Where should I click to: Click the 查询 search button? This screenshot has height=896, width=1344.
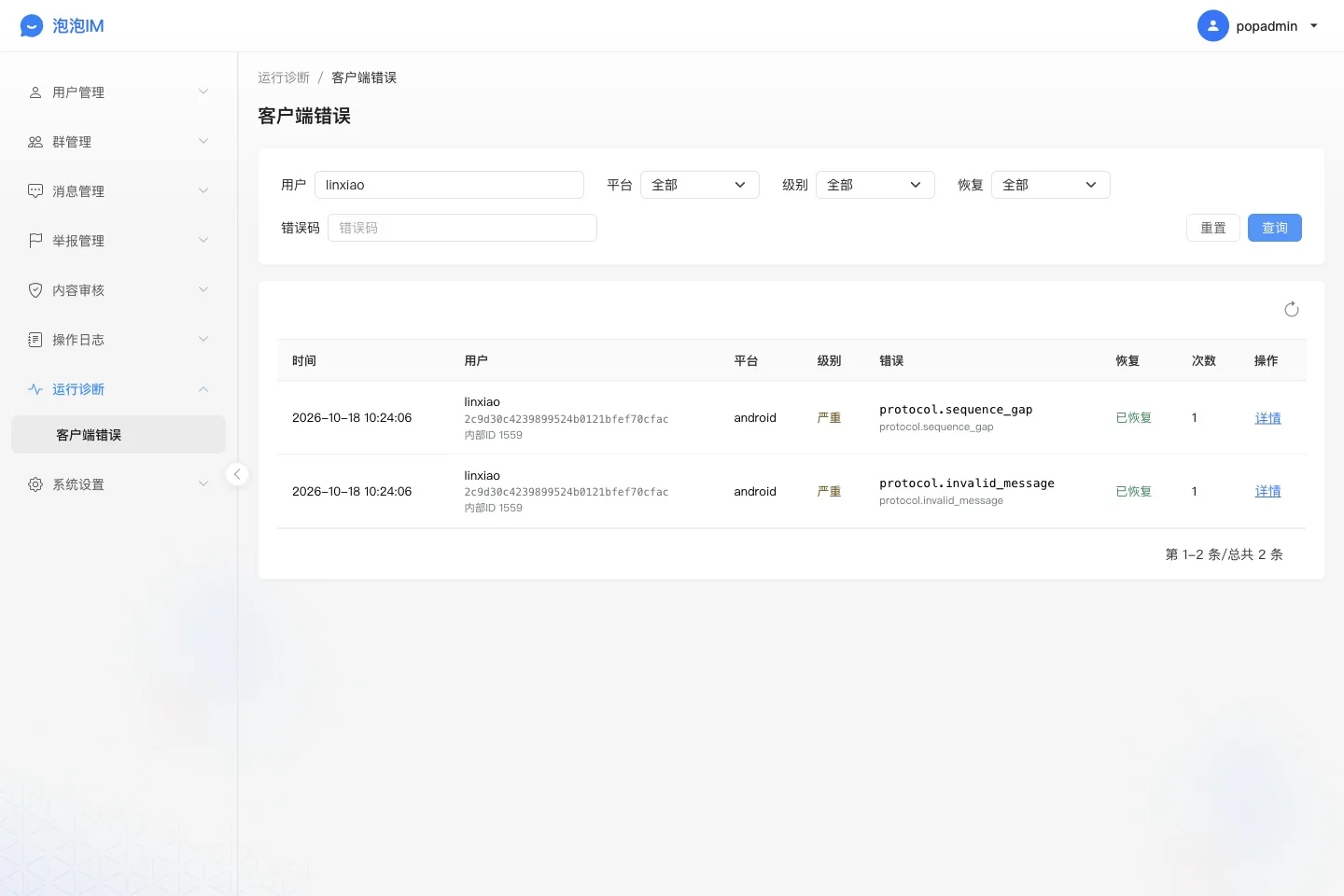1275,228
